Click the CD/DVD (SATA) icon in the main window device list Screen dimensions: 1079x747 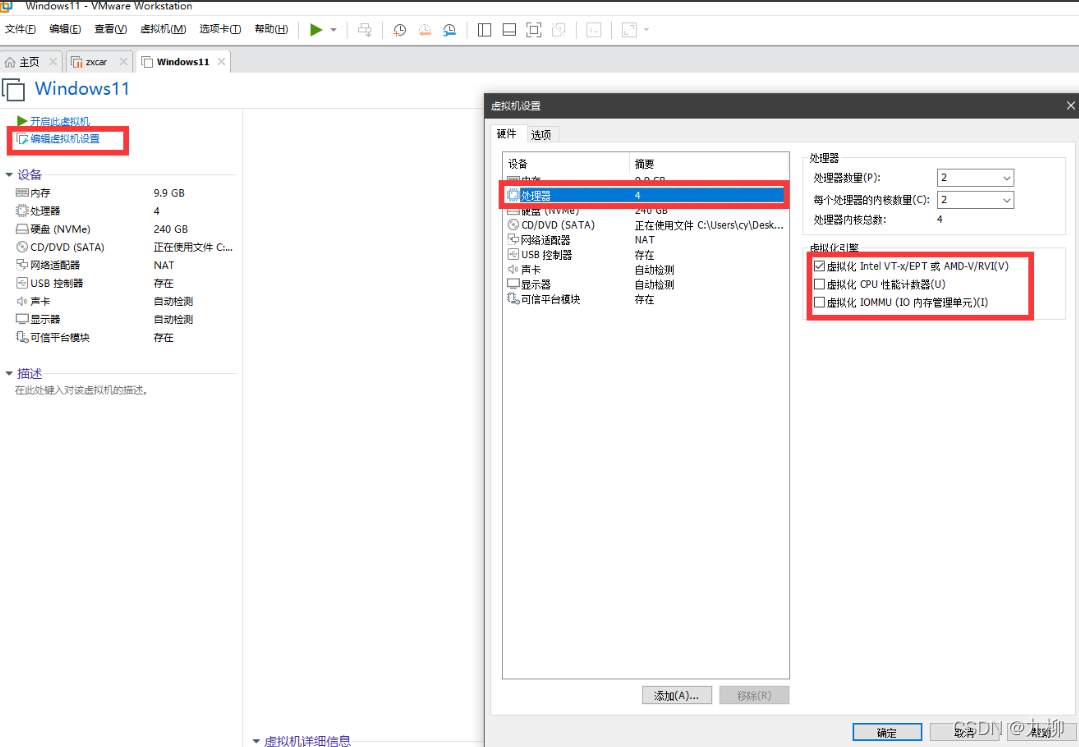tap(22, 247)
